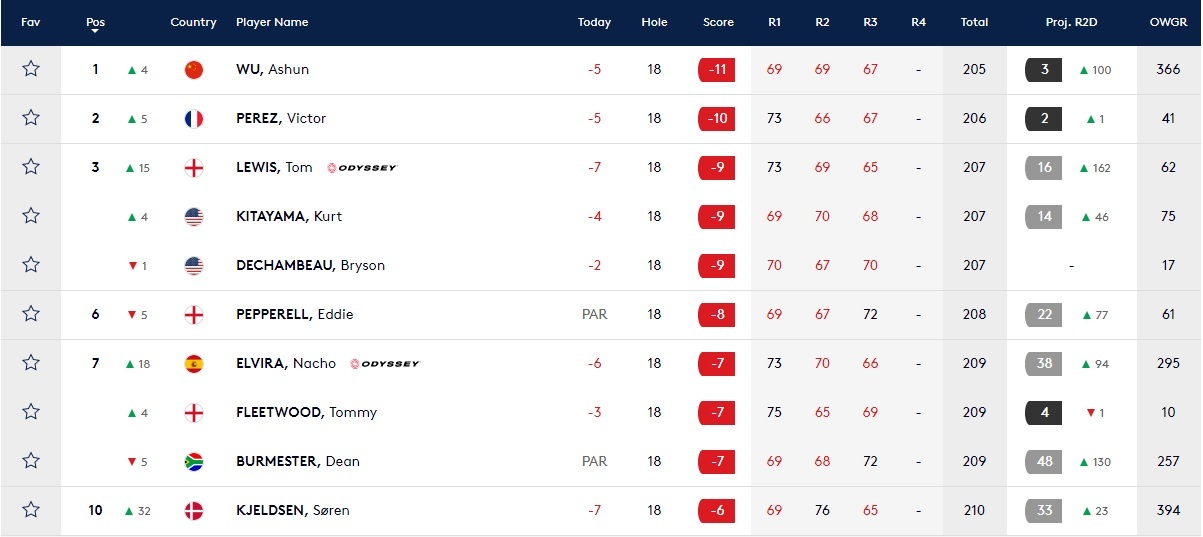Screen dimensions: 1203x537
Task: Sort by the OWGR column header
Action: click(x=1168, y=22)
